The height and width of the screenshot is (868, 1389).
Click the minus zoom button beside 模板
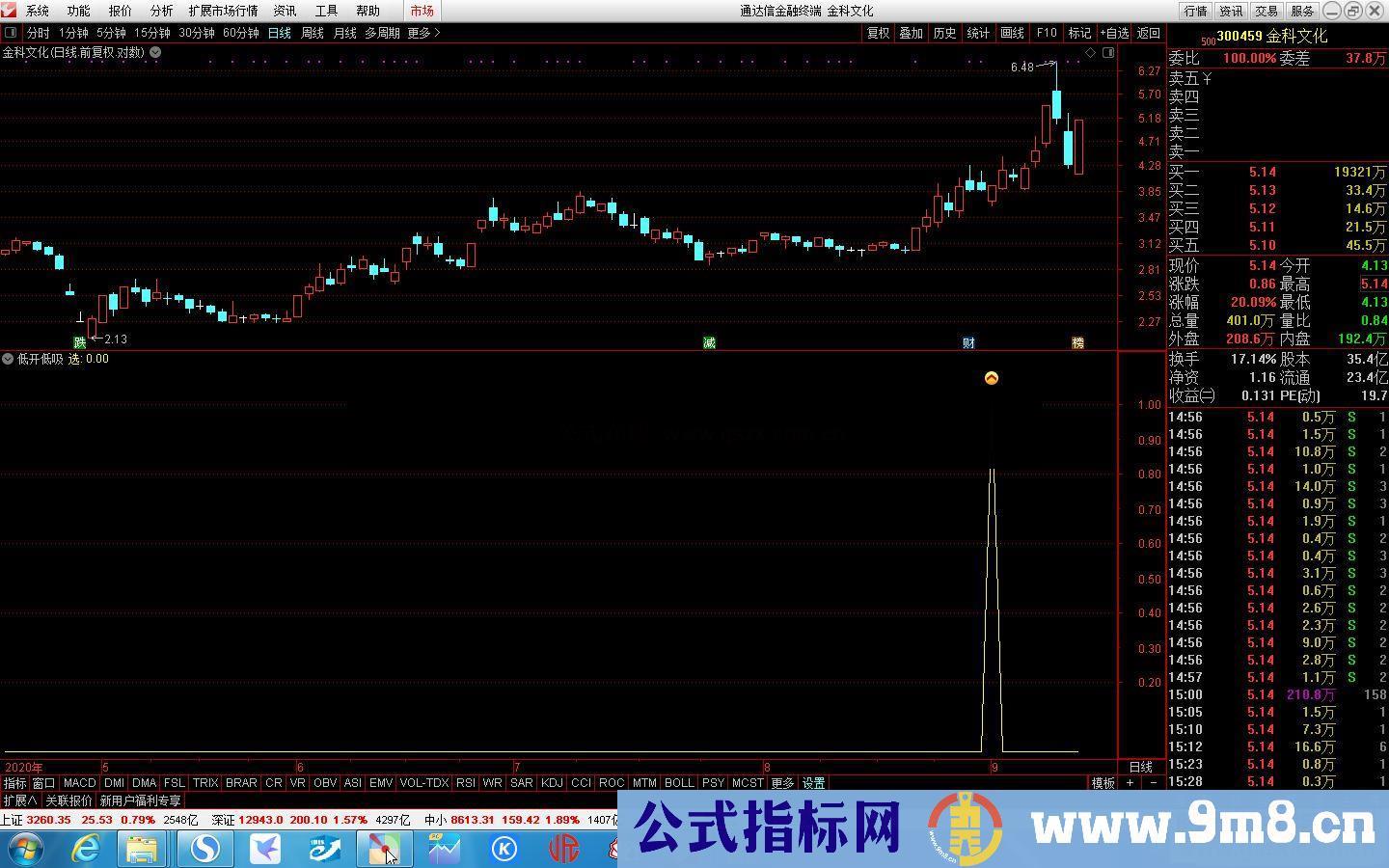pos(1153,783)
